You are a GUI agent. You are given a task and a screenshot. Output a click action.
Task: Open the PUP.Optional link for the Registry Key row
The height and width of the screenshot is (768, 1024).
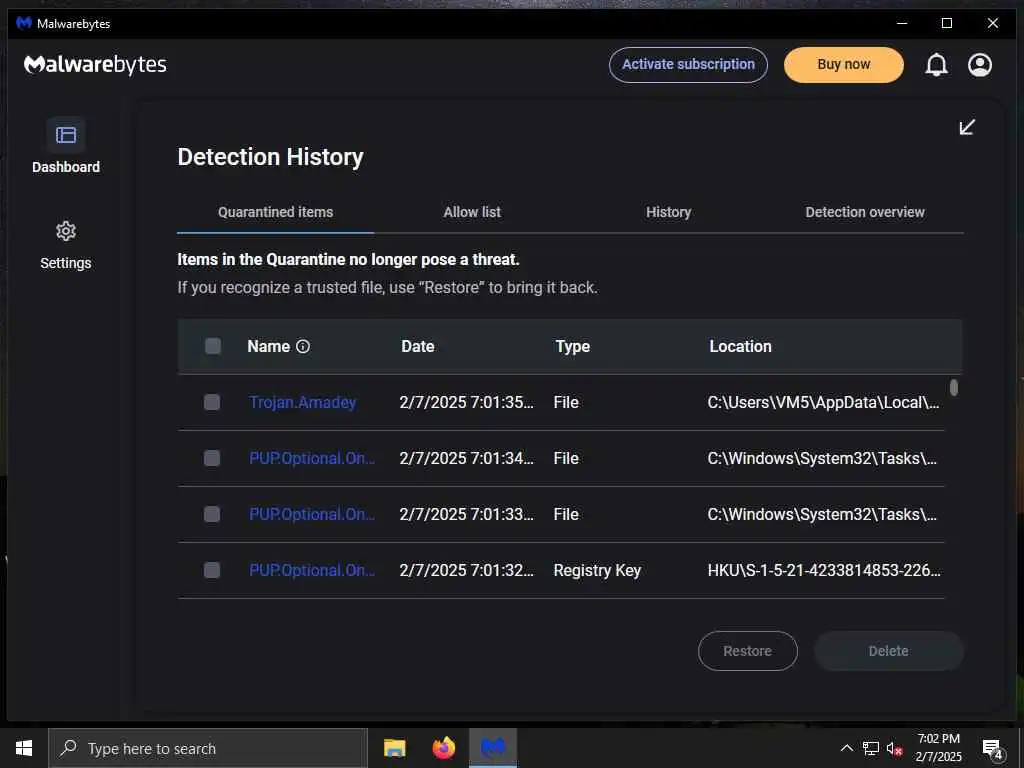(312, 571)
